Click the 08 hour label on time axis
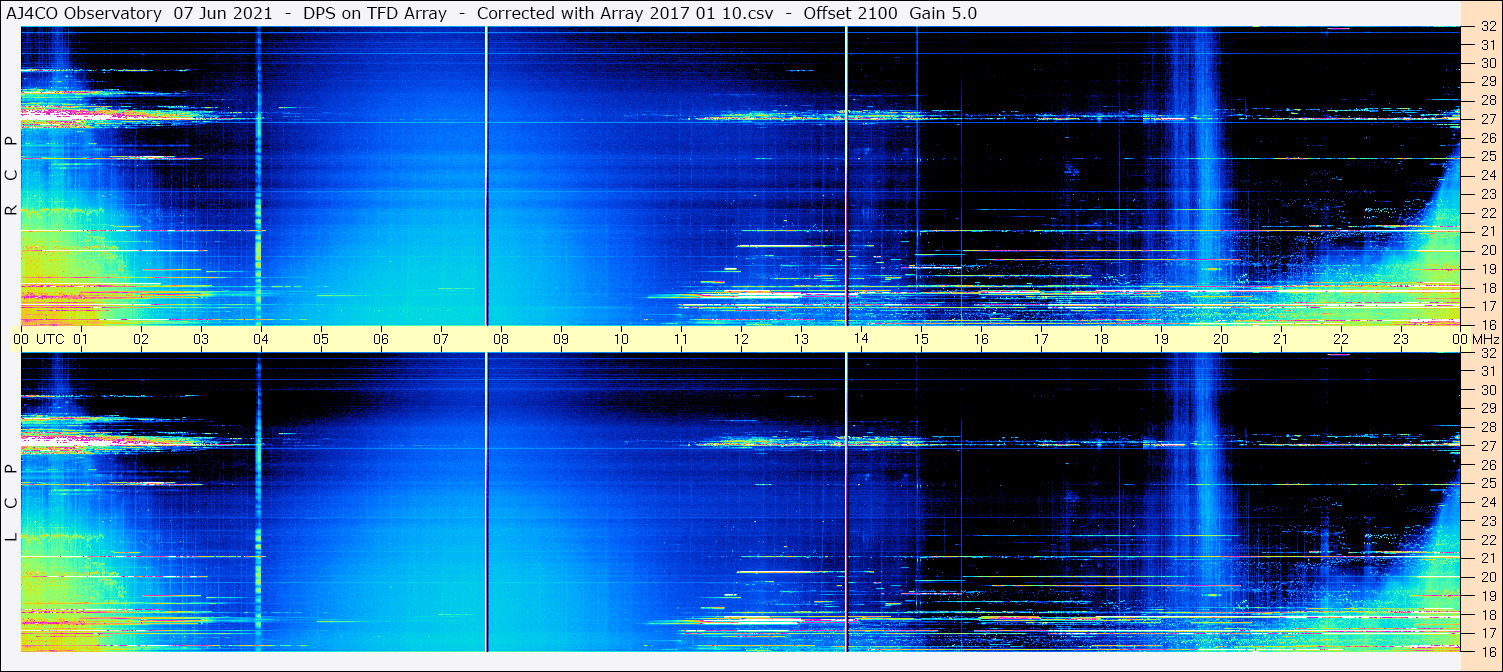Image resolution: width=1503 pixels, height=672 pixels. click(501, 339)
